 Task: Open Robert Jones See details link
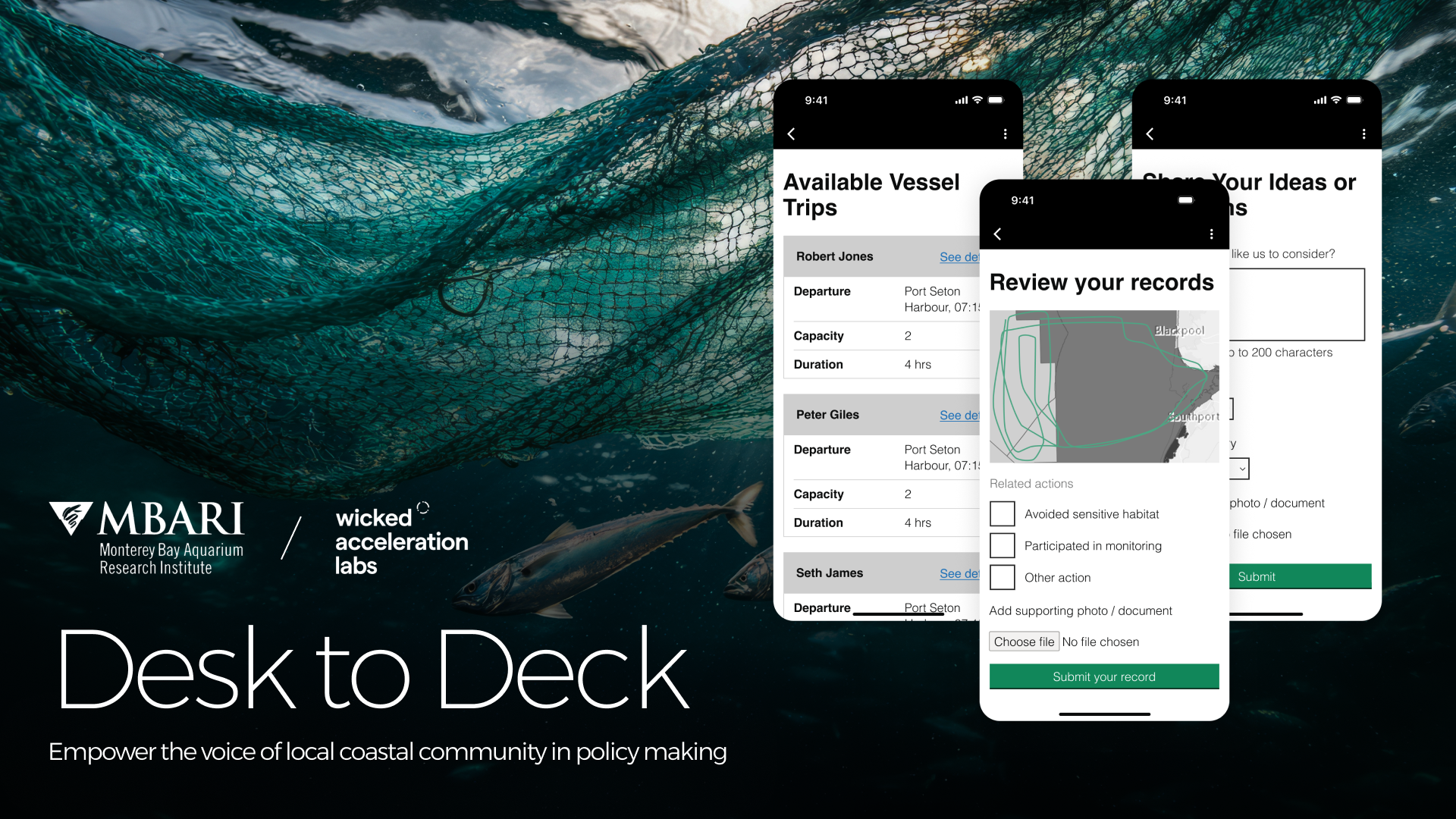[959, 257]
